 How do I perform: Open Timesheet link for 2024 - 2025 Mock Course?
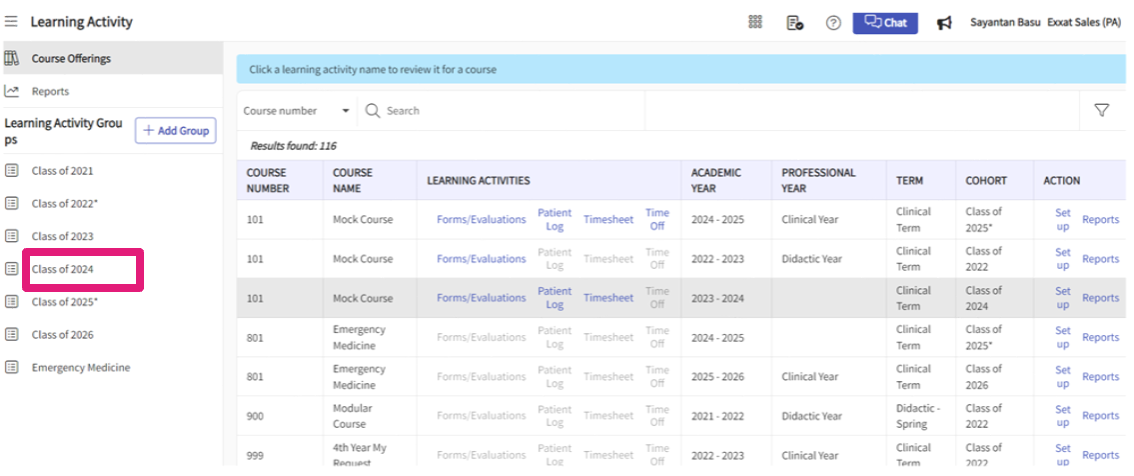pyautogui.click(x=608, y=220)
